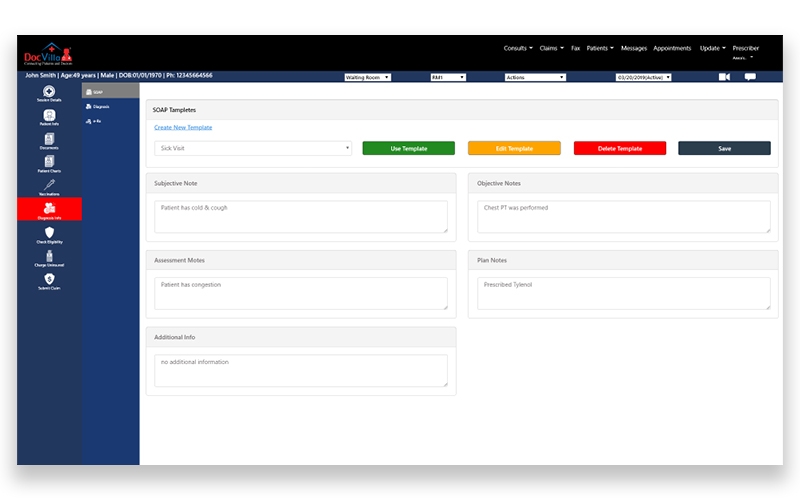Select the Diagnosis sub-menu item

point(98,107)
